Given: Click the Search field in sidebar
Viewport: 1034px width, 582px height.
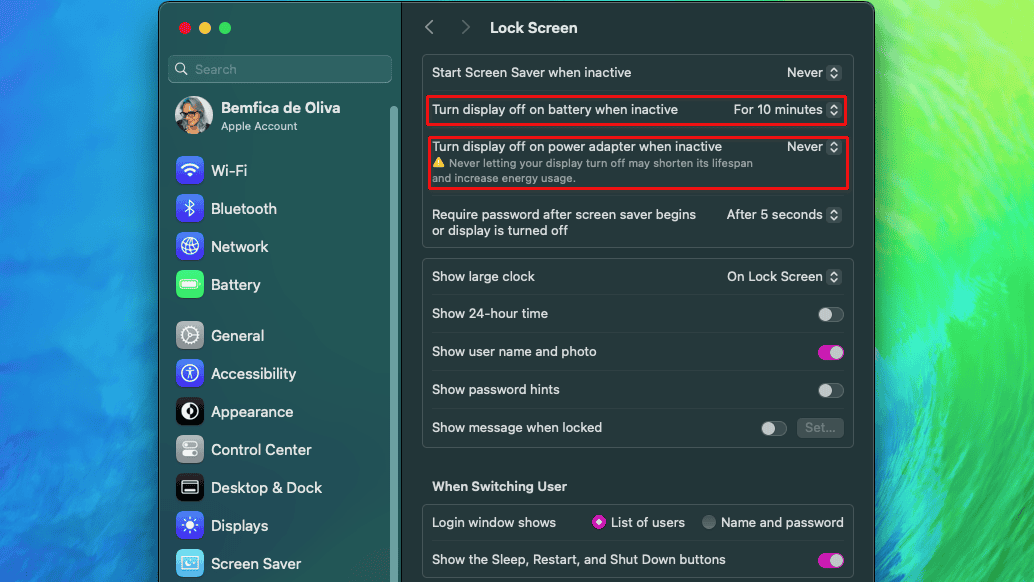Looking at the screenshot, I should point(280,69).
